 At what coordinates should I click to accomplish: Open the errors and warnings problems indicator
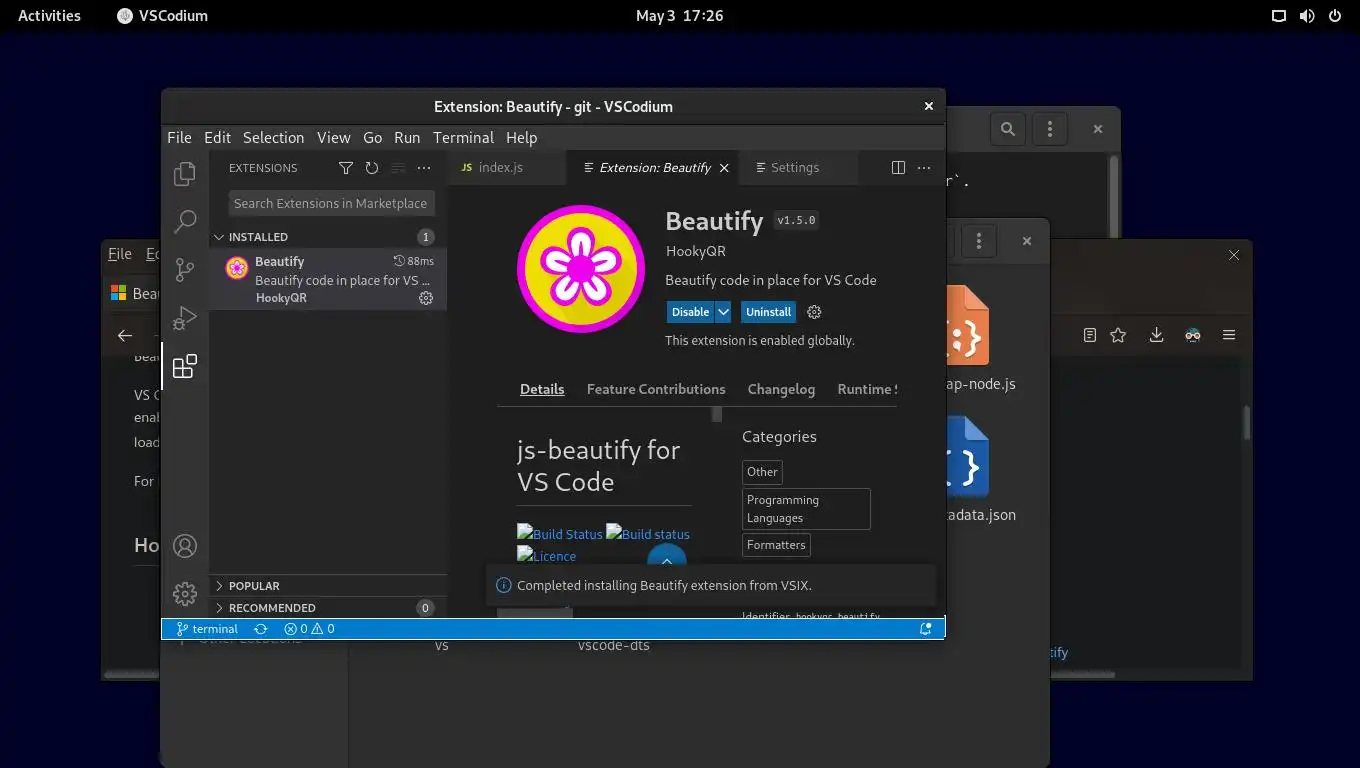tap(309, 629)
